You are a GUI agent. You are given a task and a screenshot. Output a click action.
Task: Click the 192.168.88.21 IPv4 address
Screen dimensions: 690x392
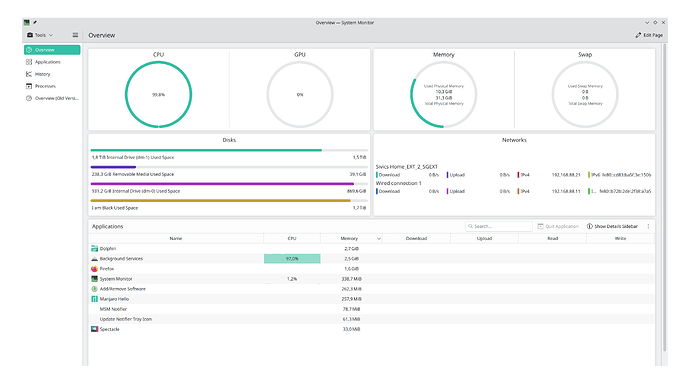coord(566,175)
